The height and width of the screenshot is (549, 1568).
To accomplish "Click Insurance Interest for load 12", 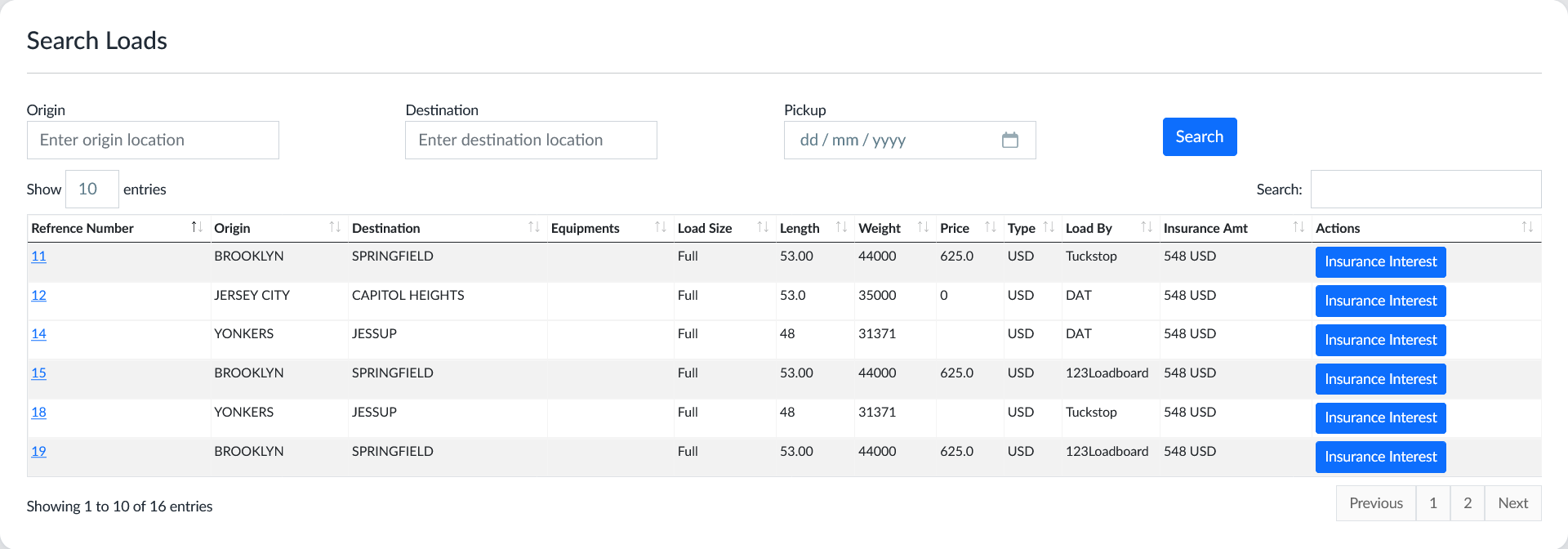I will 1381,301.
